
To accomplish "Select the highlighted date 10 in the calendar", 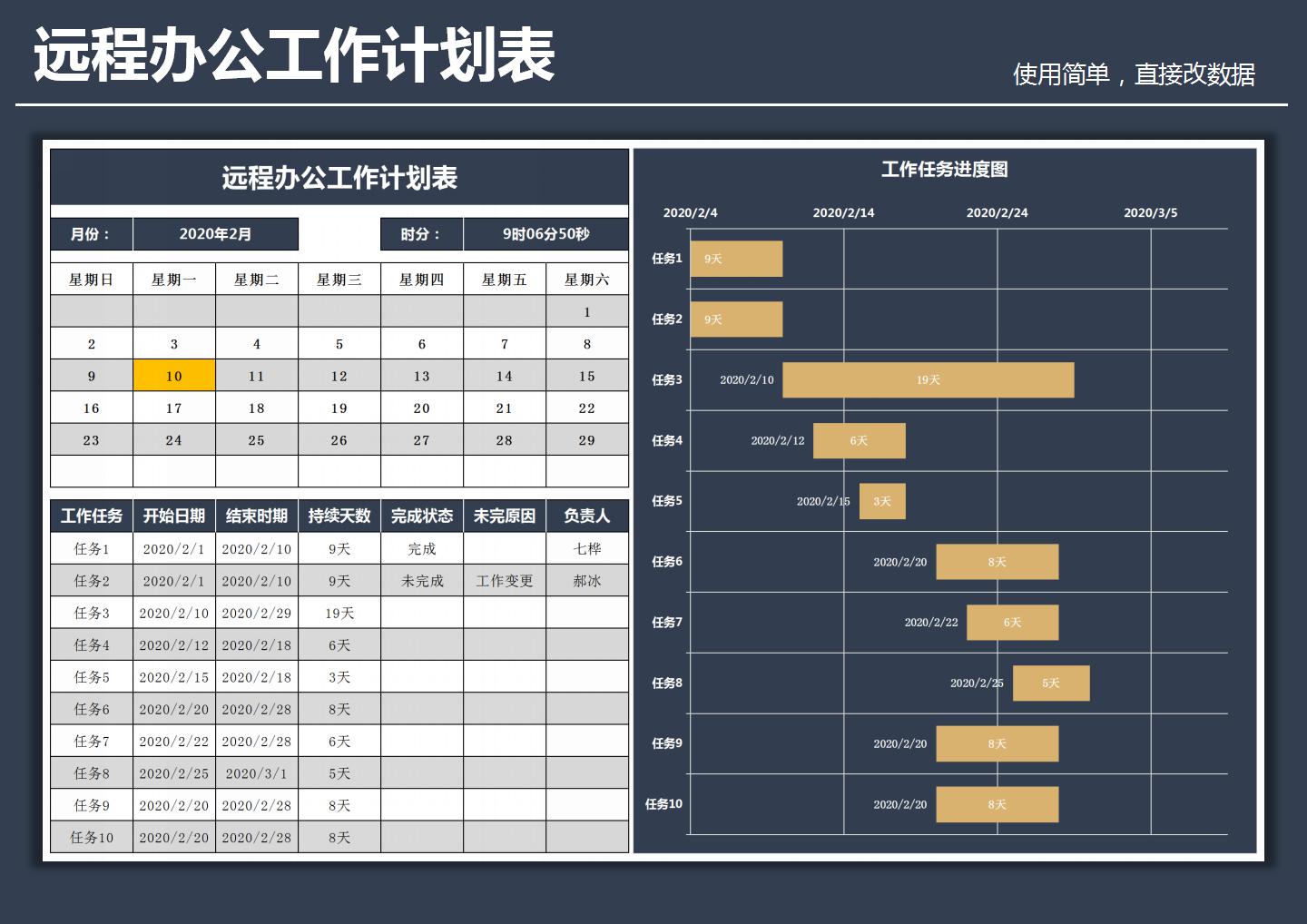I will [174, 375].
